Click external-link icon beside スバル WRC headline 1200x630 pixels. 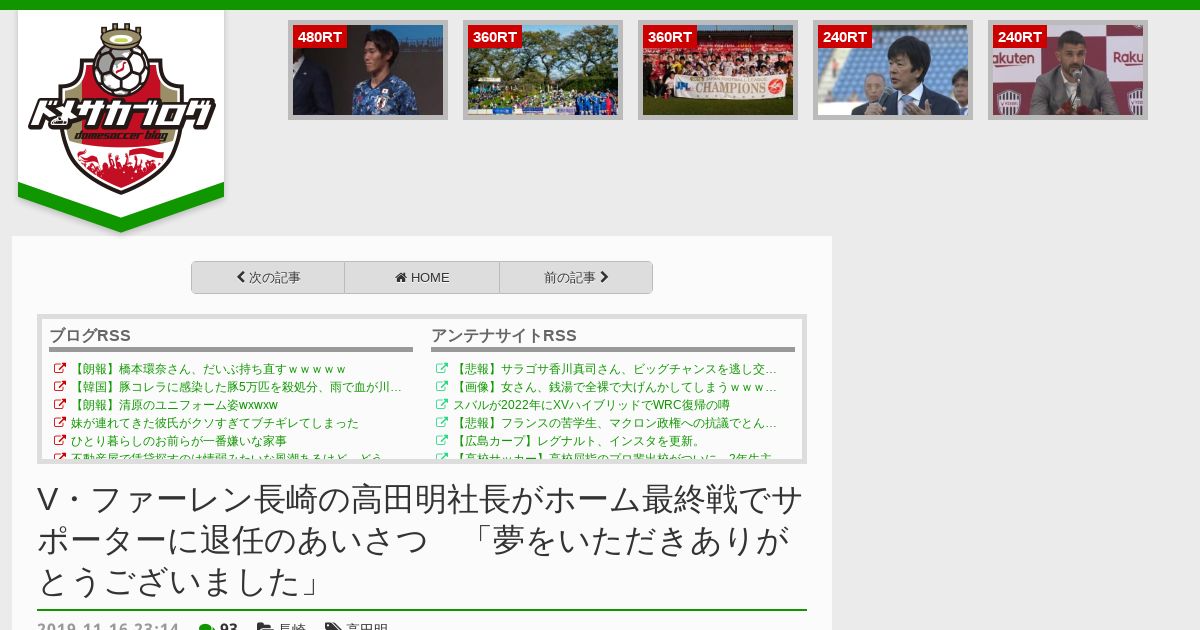(x=442, y=405)
